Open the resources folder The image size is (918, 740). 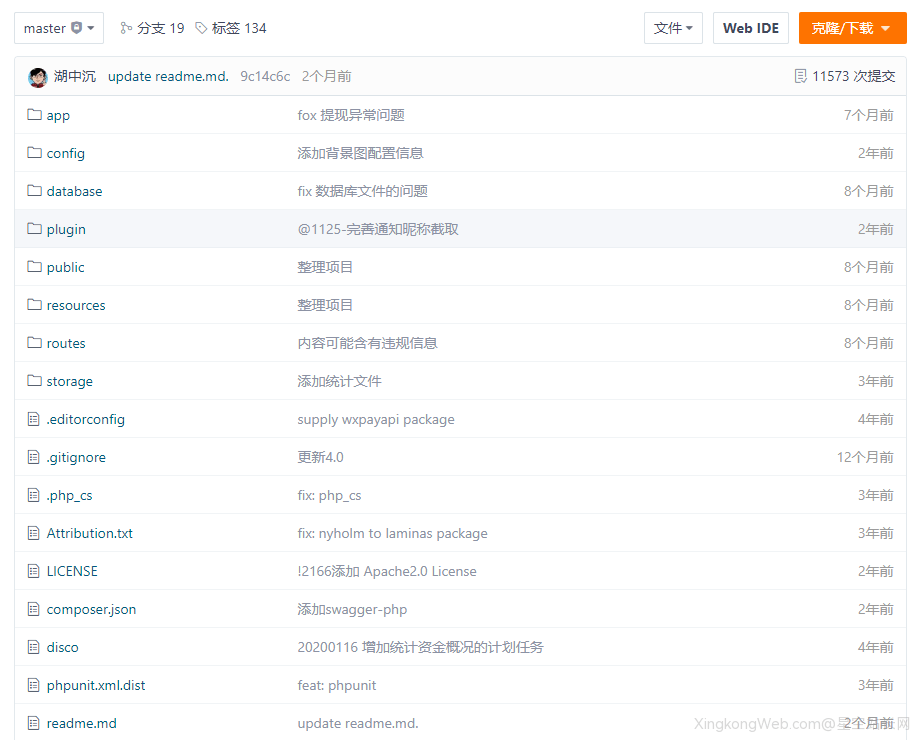[76, 306]
